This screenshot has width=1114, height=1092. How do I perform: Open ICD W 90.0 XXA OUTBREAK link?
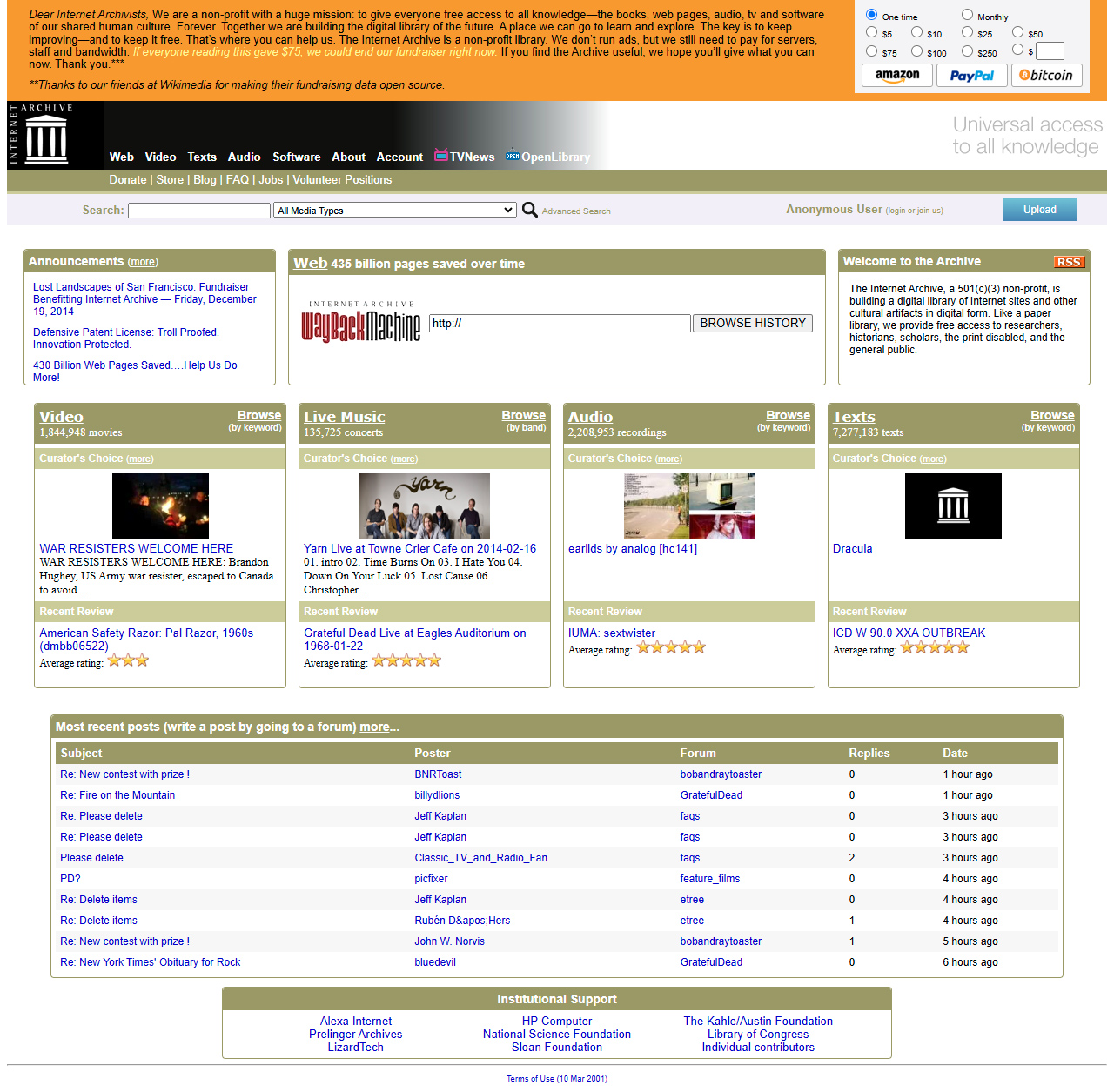(x=909, y=633)
